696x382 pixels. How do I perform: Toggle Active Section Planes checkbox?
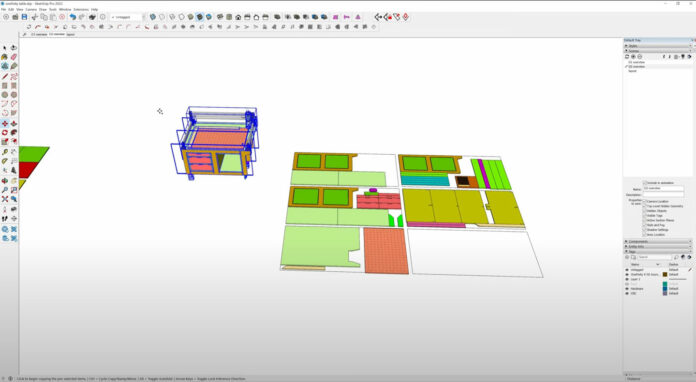[645, 221]
